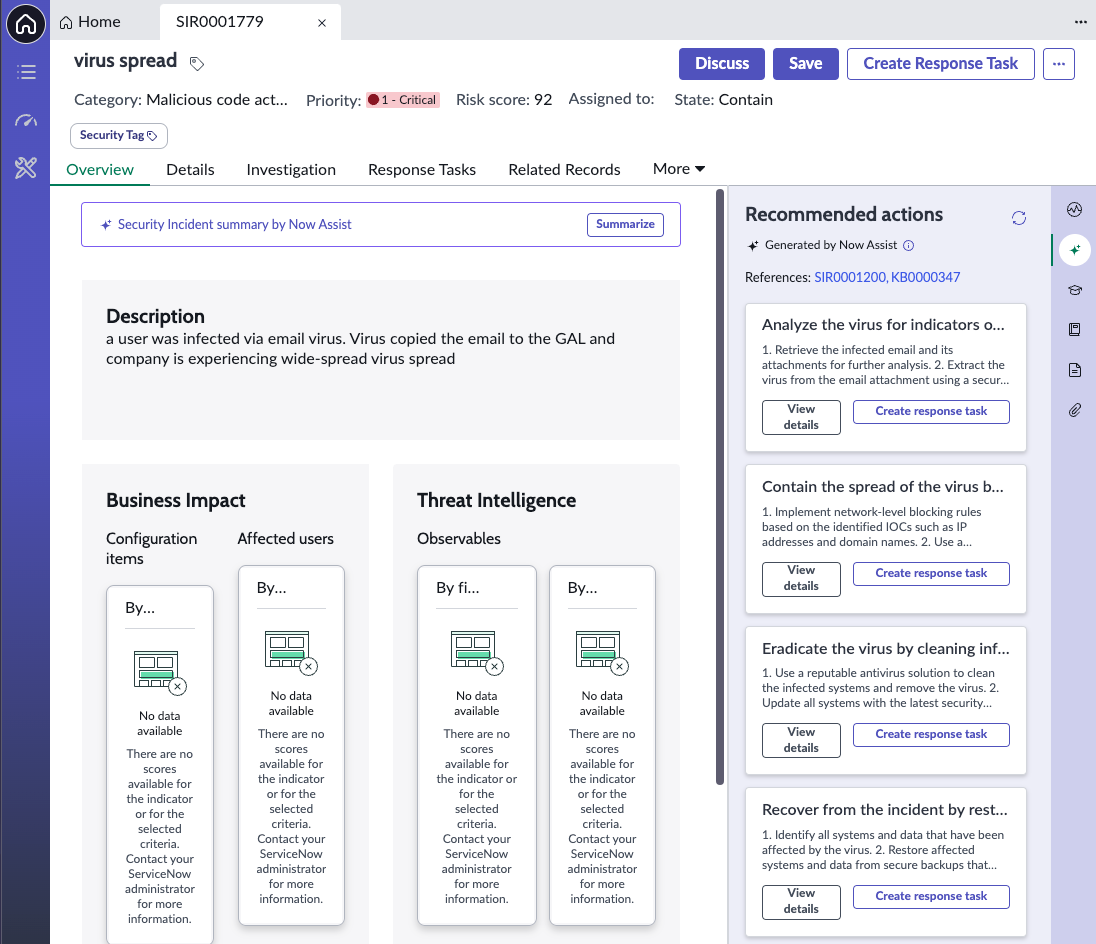The height and width of the screenshot is (944, 1096).
Task: Click the Description heading
Action: (155, 317)
